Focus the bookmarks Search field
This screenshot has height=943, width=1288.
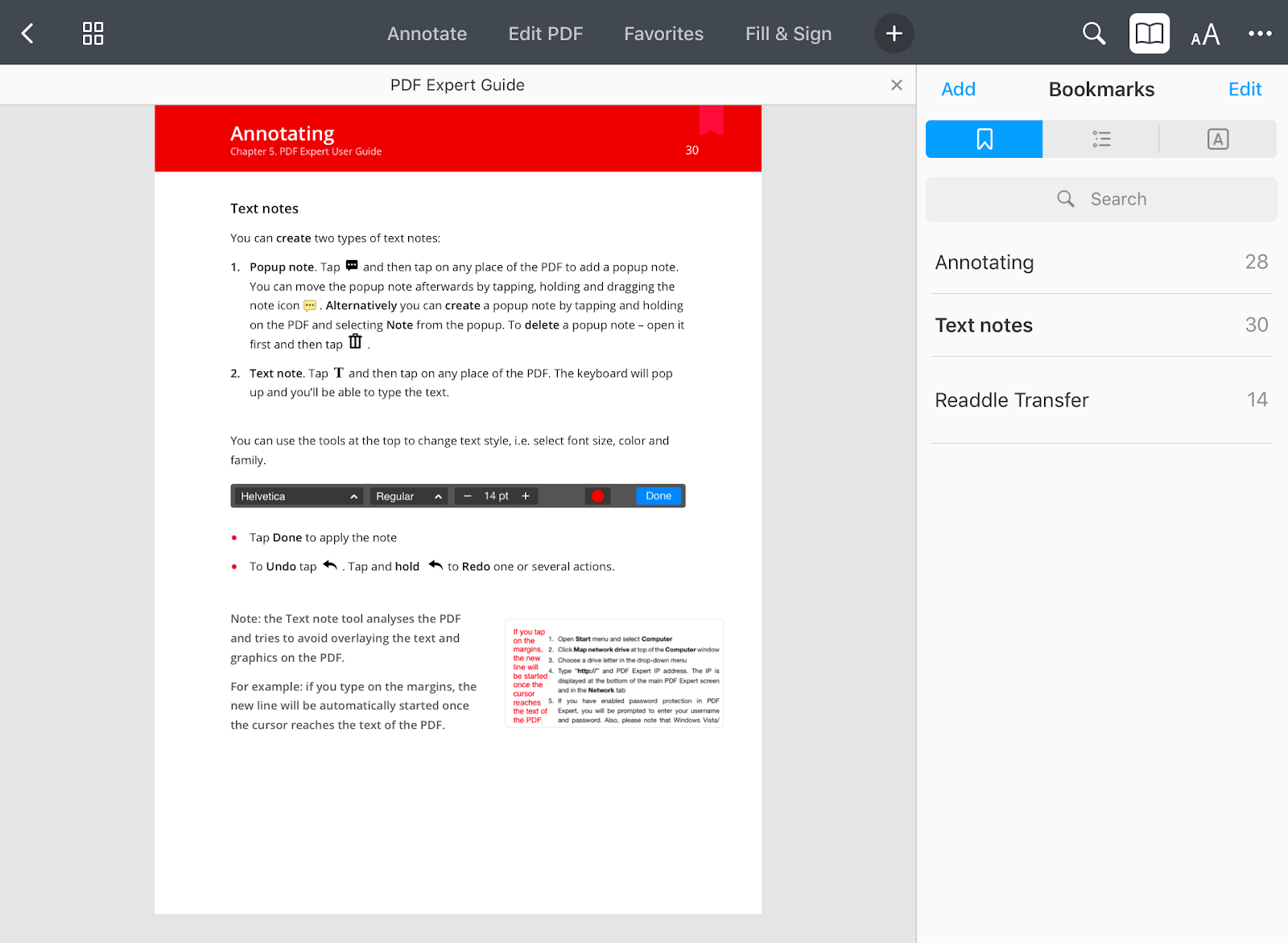pos(1101,199)
